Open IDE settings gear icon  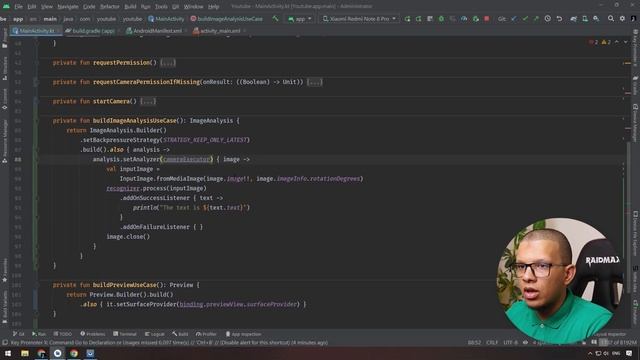(x=622, y=19)
